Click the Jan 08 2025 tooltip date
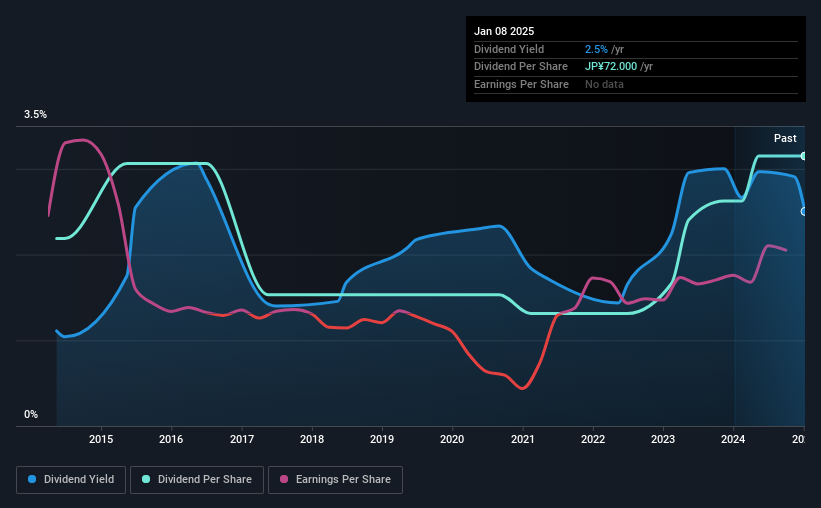Viewport: 821px width, 508px height. coord(504,31)
